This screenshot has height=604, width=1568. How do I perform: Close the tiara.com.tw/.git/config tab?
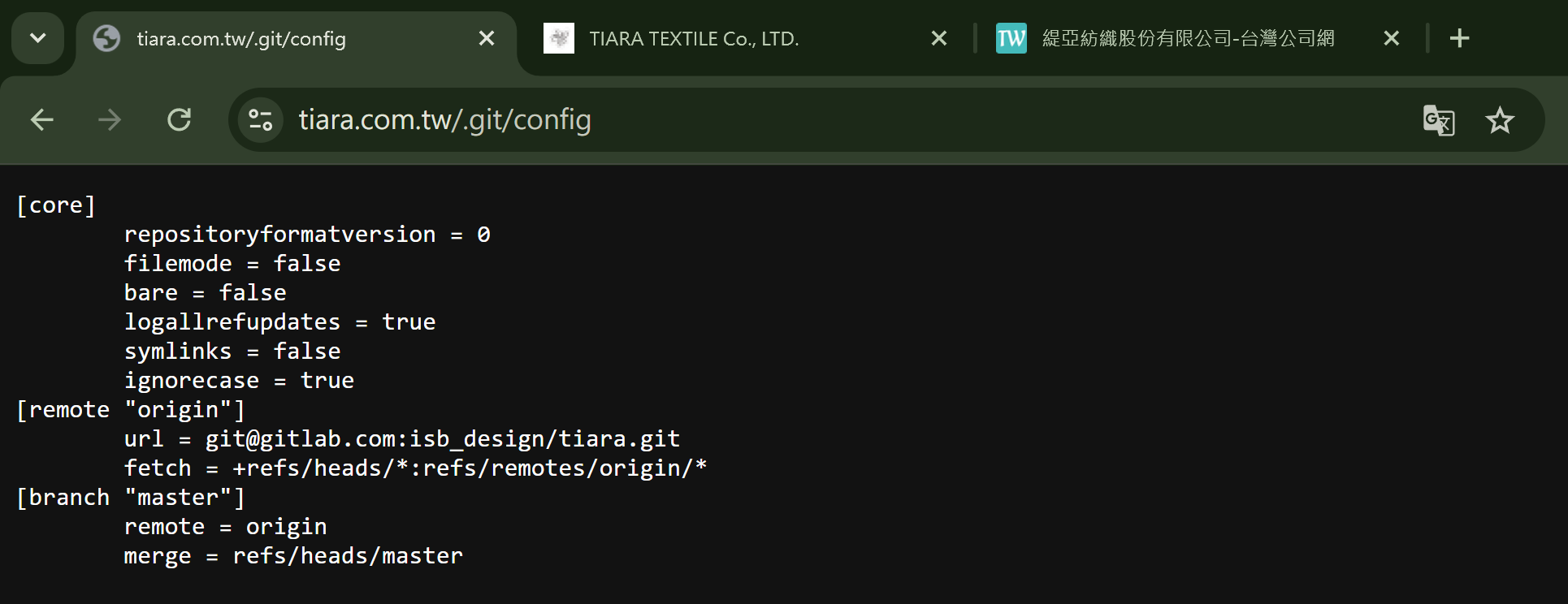click(x=487, y=38)
